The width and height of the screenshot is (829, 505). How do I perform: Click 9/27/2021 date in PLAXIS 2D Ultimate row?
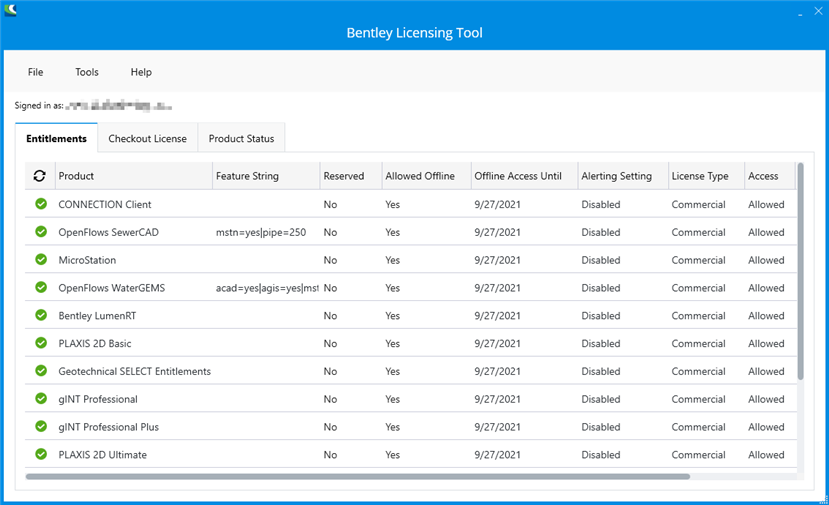[497, 455]
